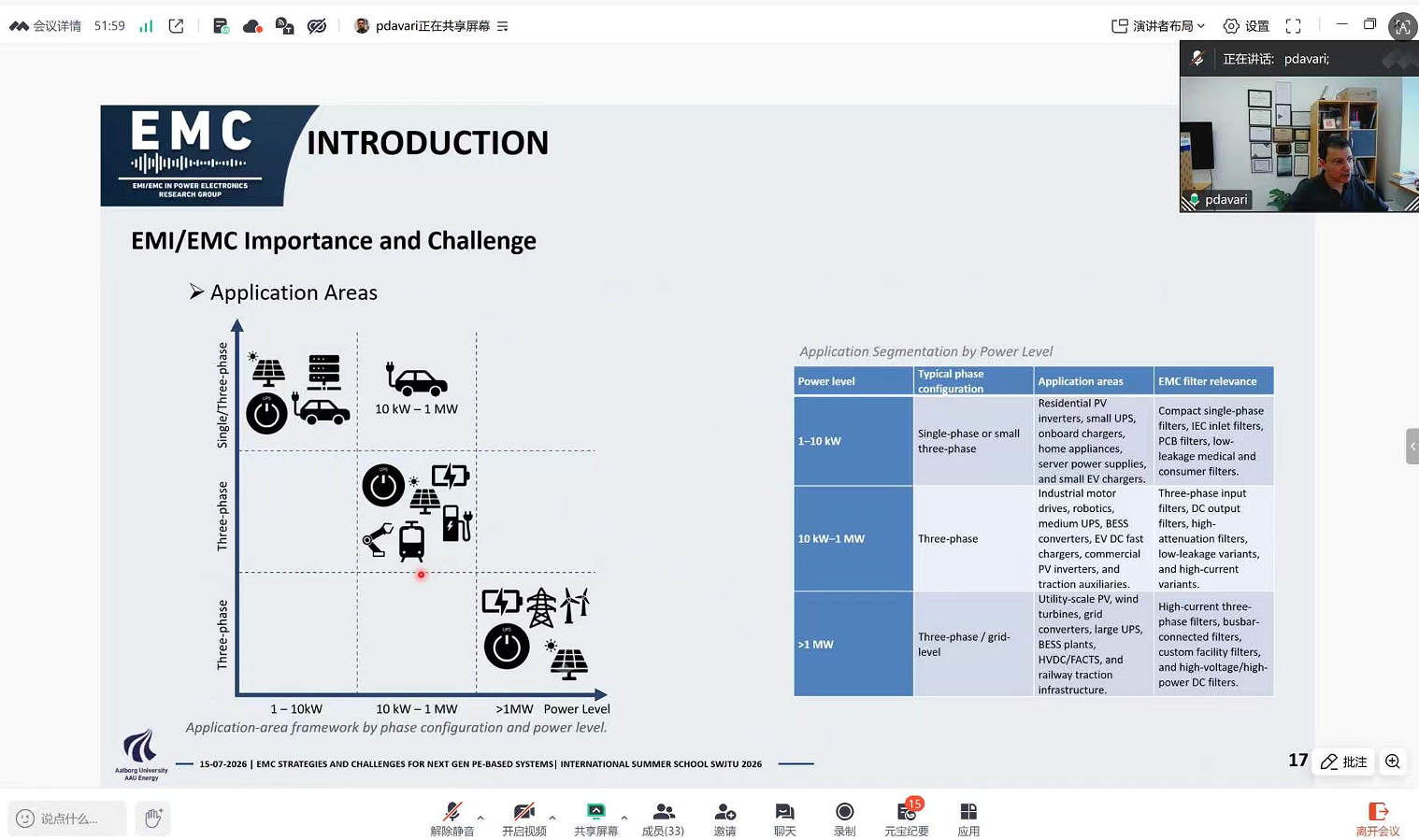The width and height of the screenshot is (1419, 840).
Task: Click the 'Application Segmentation by Power Level' caption
Action: point(925,351)
